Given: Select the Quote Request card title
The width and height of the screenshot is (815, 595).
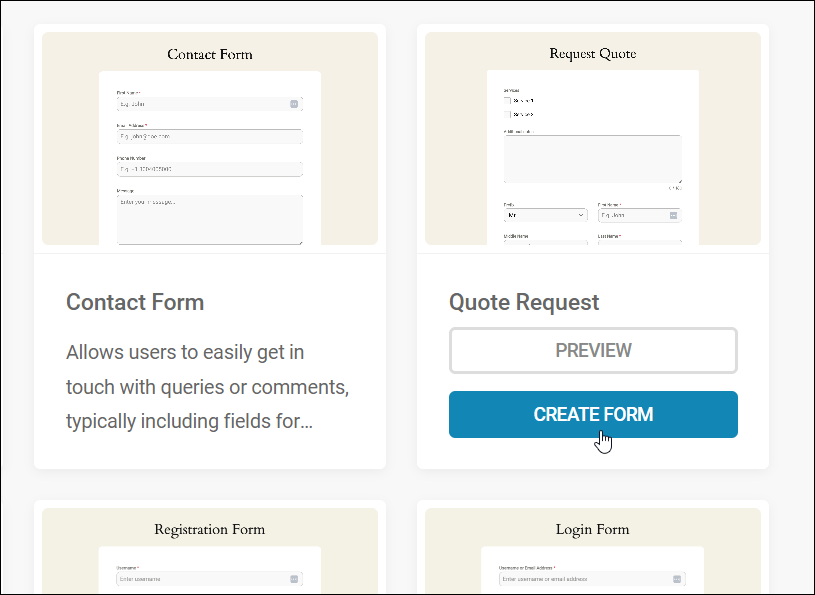Looking at the screenshot, I should (x=523, y=302).
